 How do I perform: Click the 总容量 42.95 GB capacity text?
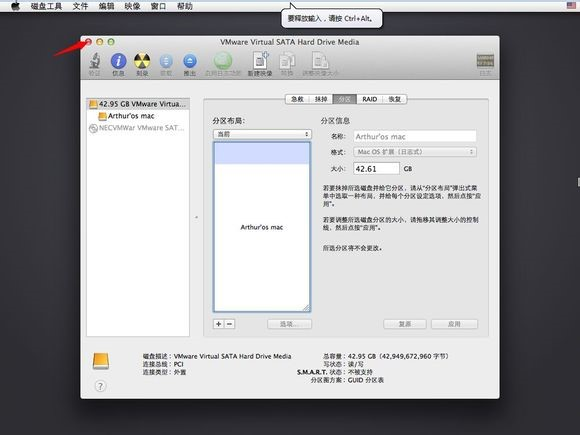coord(385,356)
